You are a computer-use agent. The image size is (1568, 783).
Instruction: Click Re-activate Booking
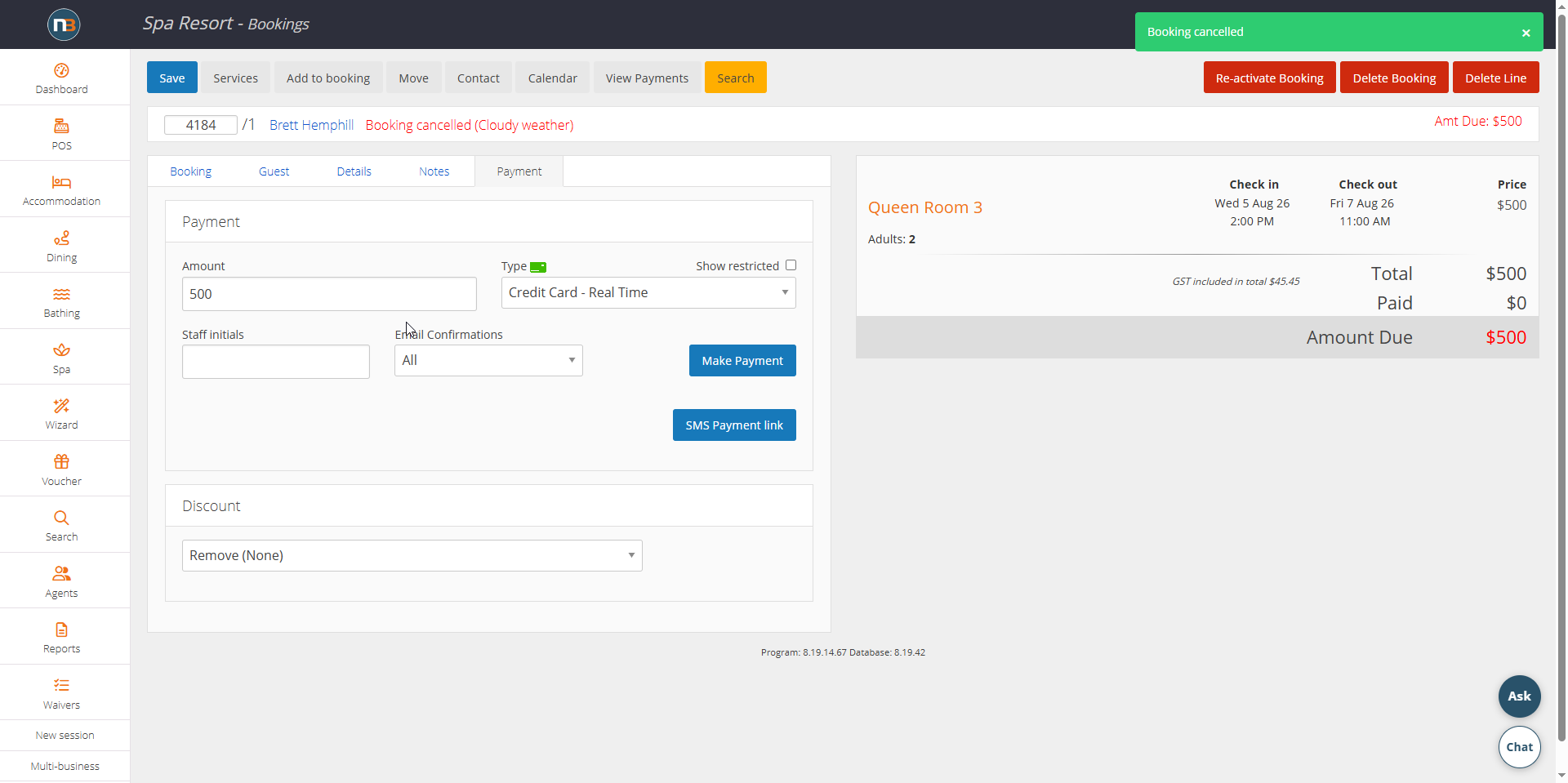[1269, 78]
